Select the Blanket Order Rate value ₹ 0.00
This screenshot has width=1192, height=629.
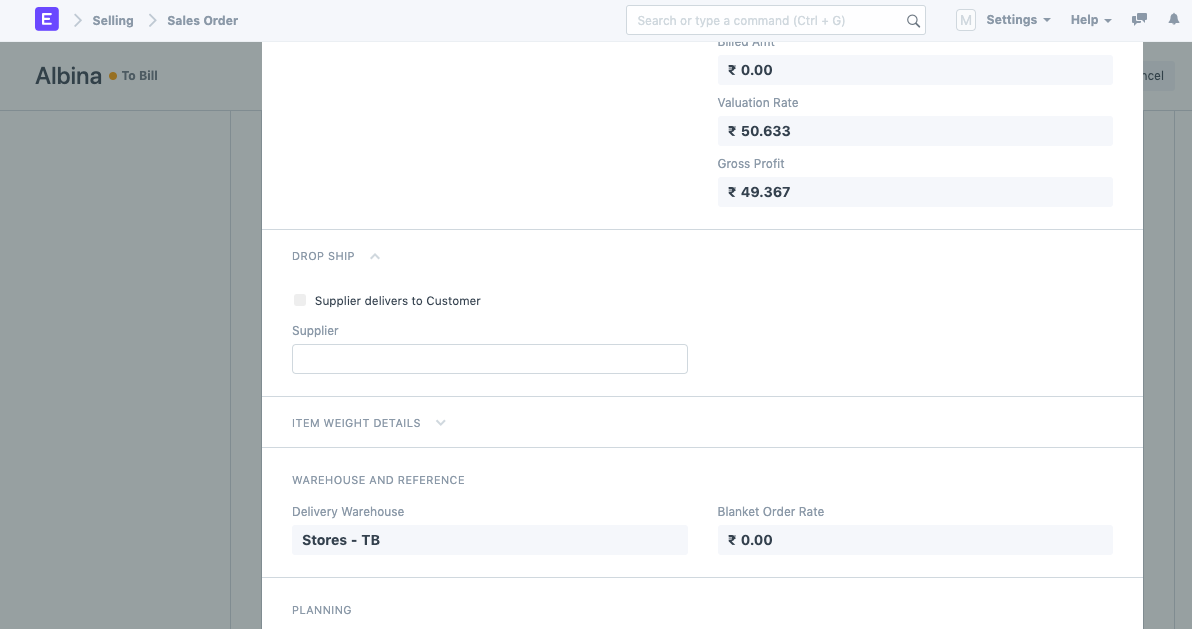coord(915,540)
